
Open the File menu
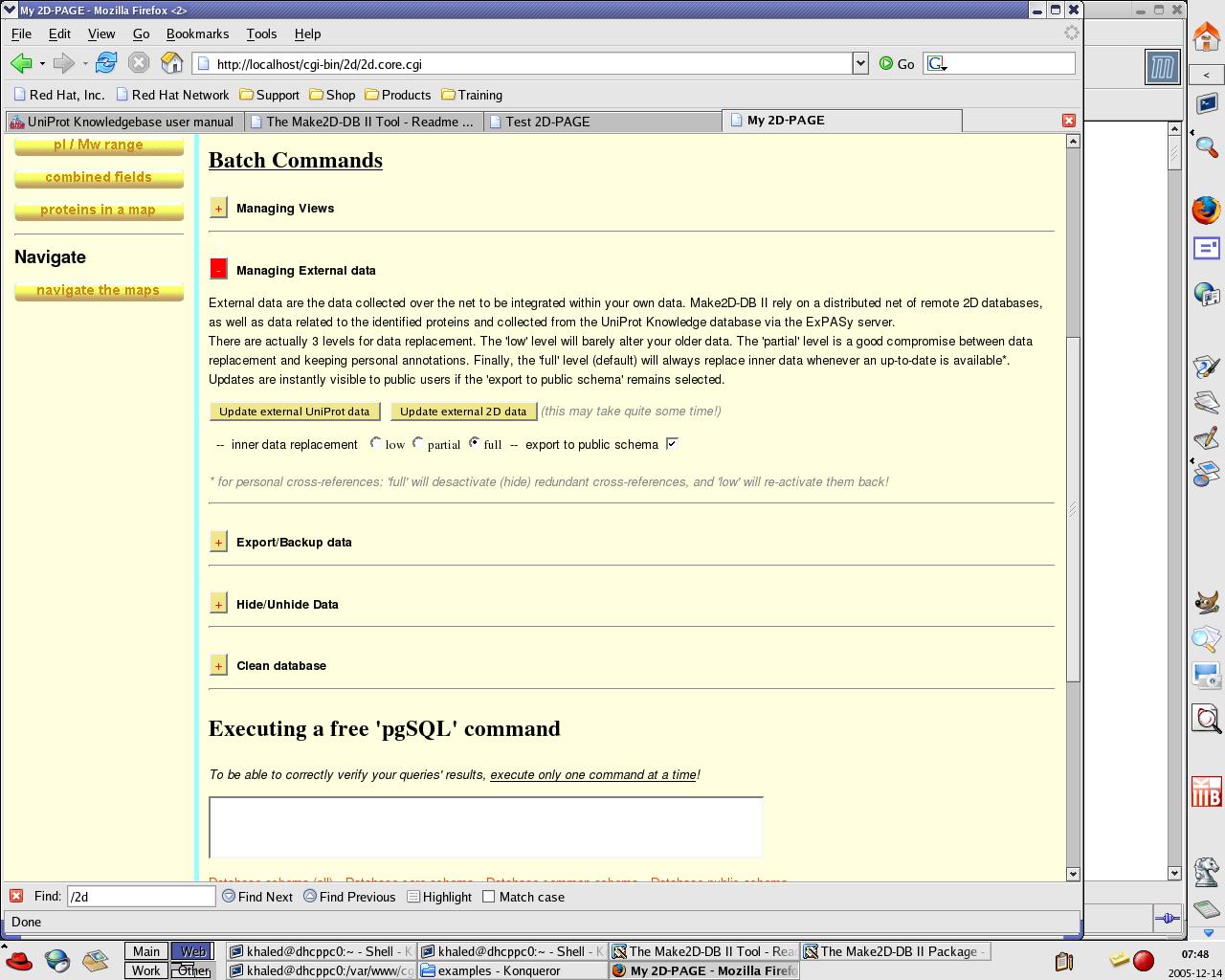[x=21, y=33]
